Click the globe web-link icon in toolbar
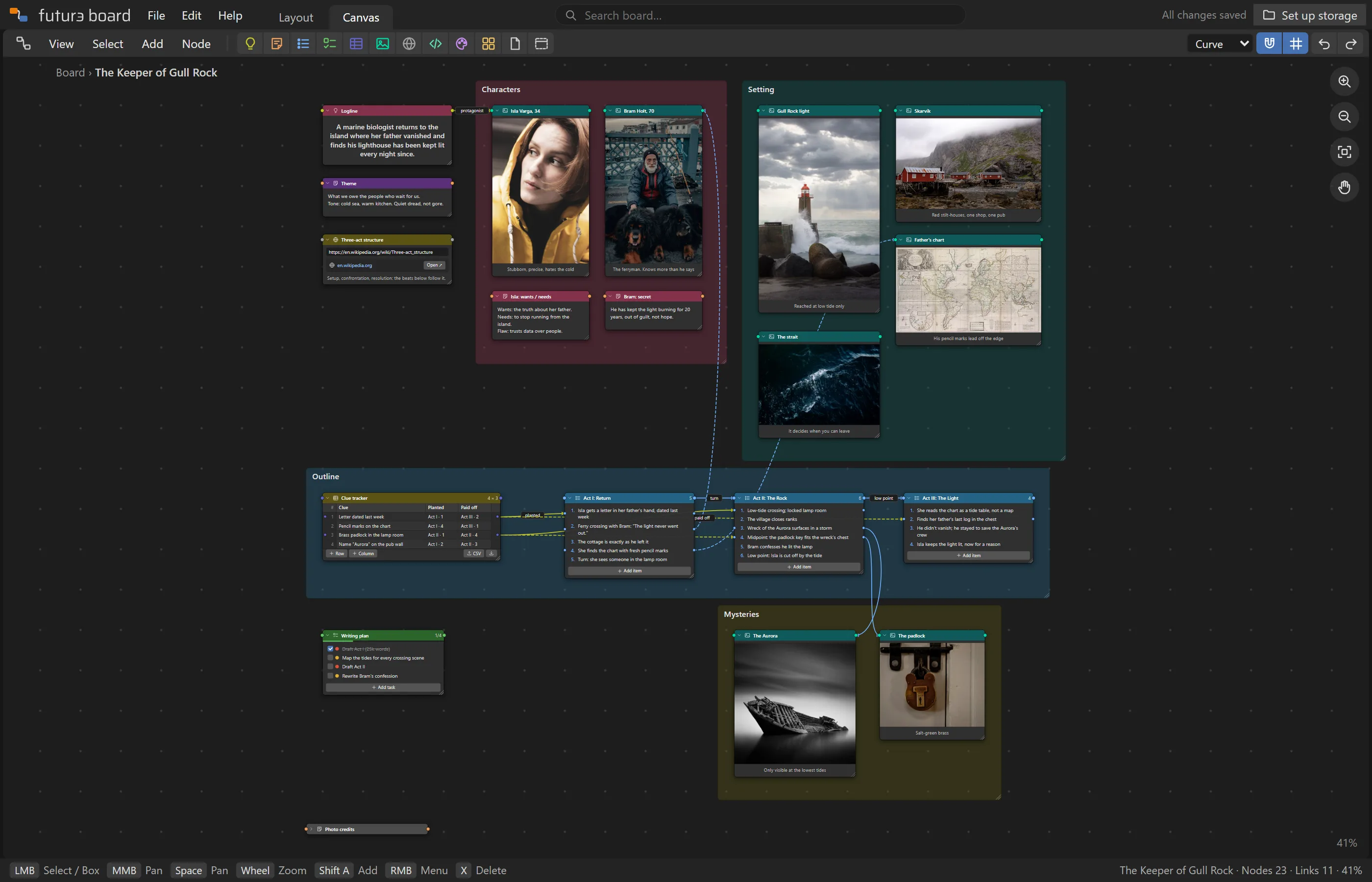1372x882 pixels. pyautogui.click(x=409, y=44)
